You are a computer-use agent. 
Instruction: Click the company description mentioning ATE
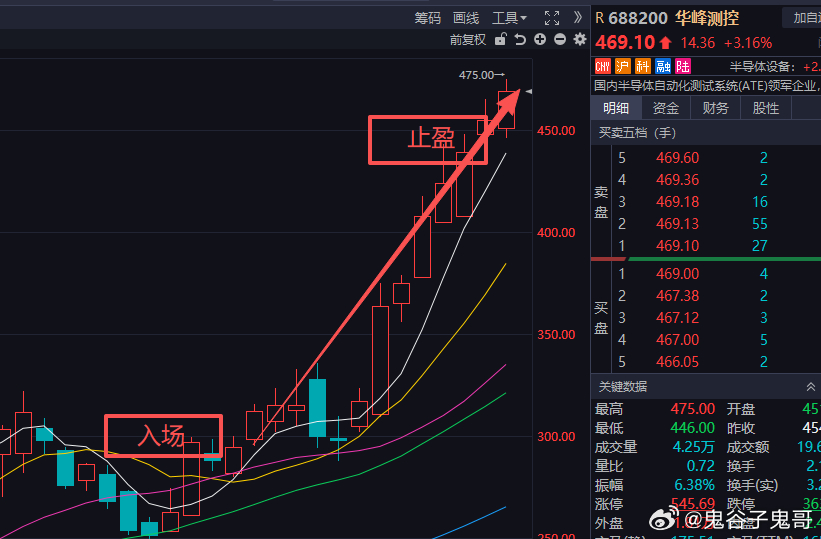[707, 84]
